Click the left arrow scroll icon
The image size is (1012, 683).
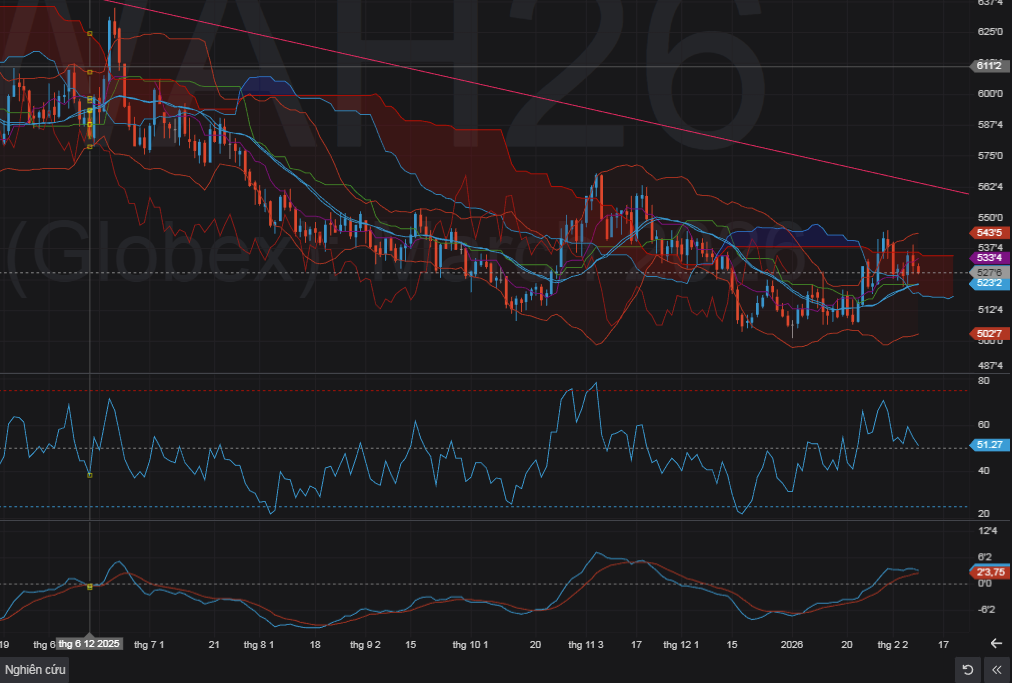[x=996, y=643]
